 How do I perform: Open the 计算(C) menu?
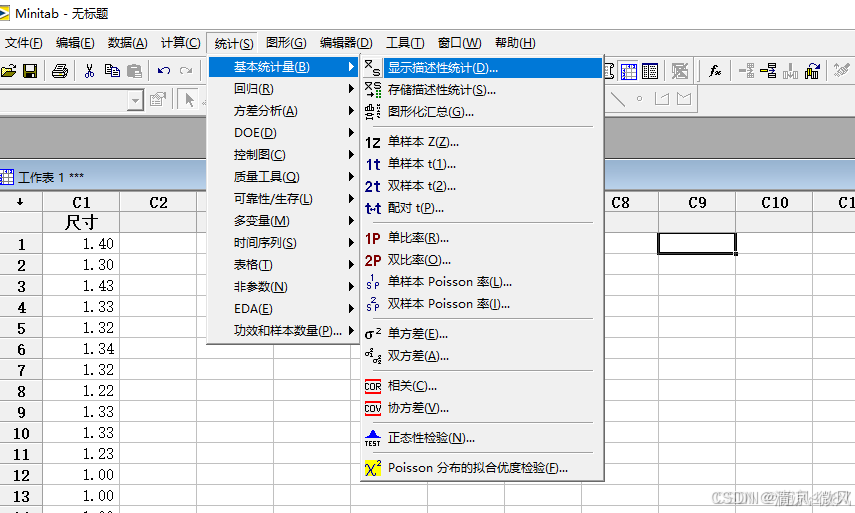pyautogui.click(x=180, y=43)
